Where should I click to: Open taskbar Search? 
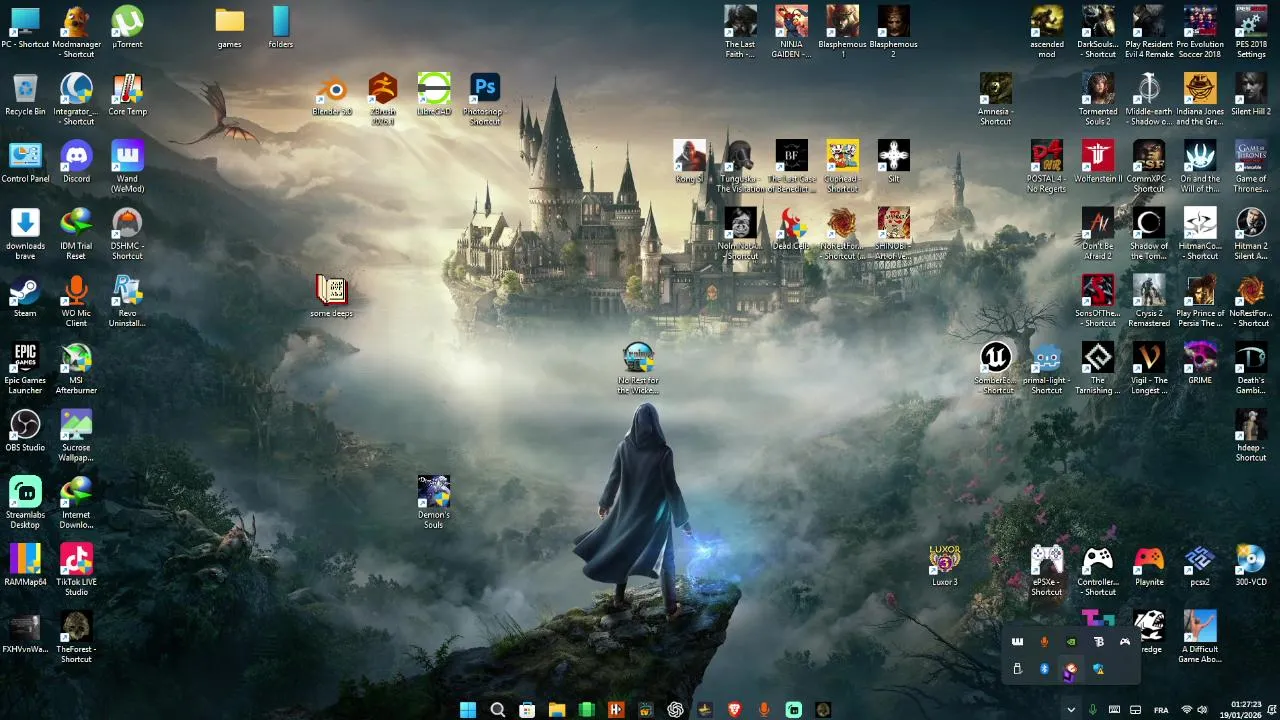[x=497, y=710]
